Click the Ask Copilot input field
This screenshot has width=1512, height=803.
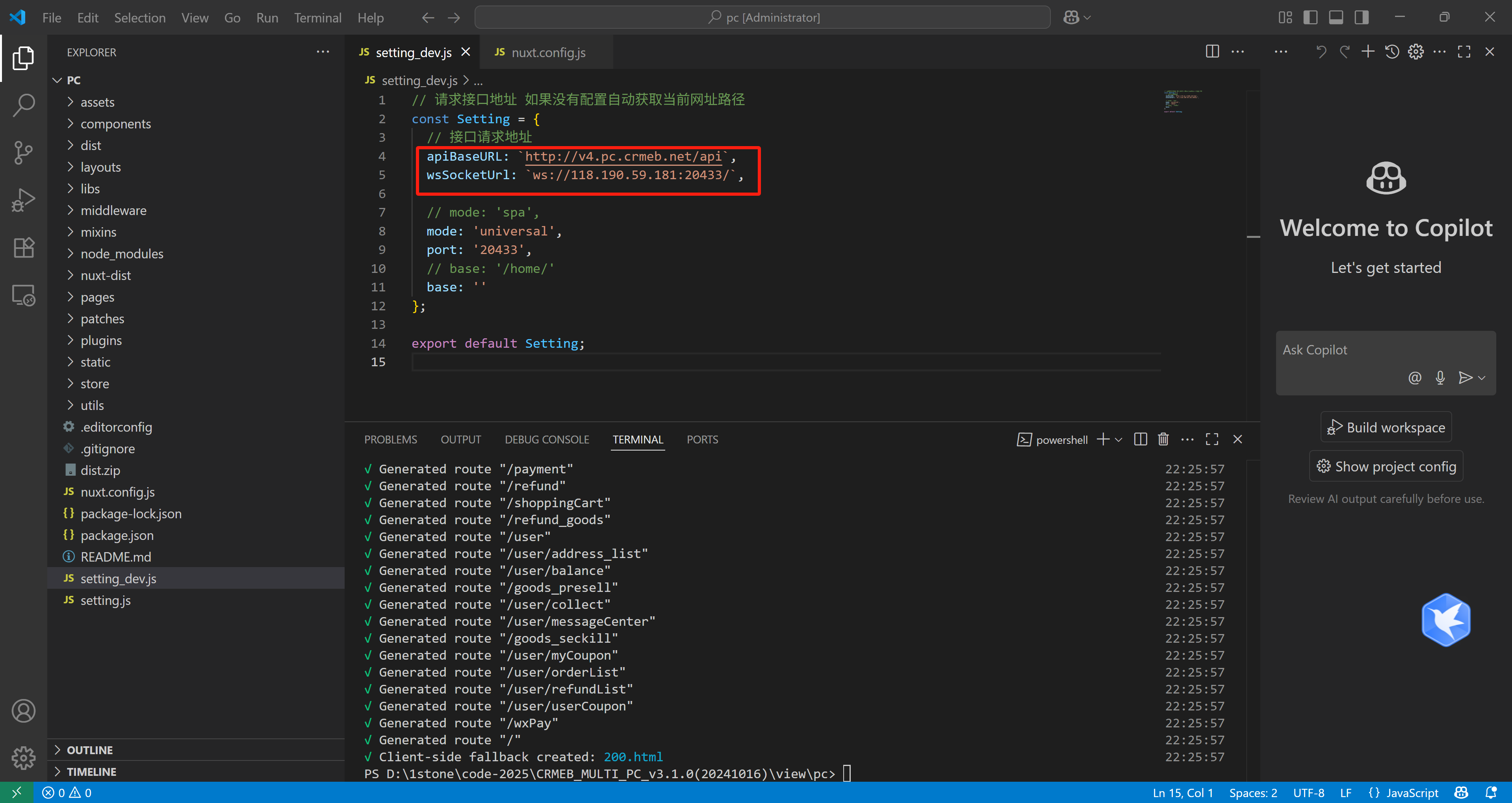(x=1385, y=351)
